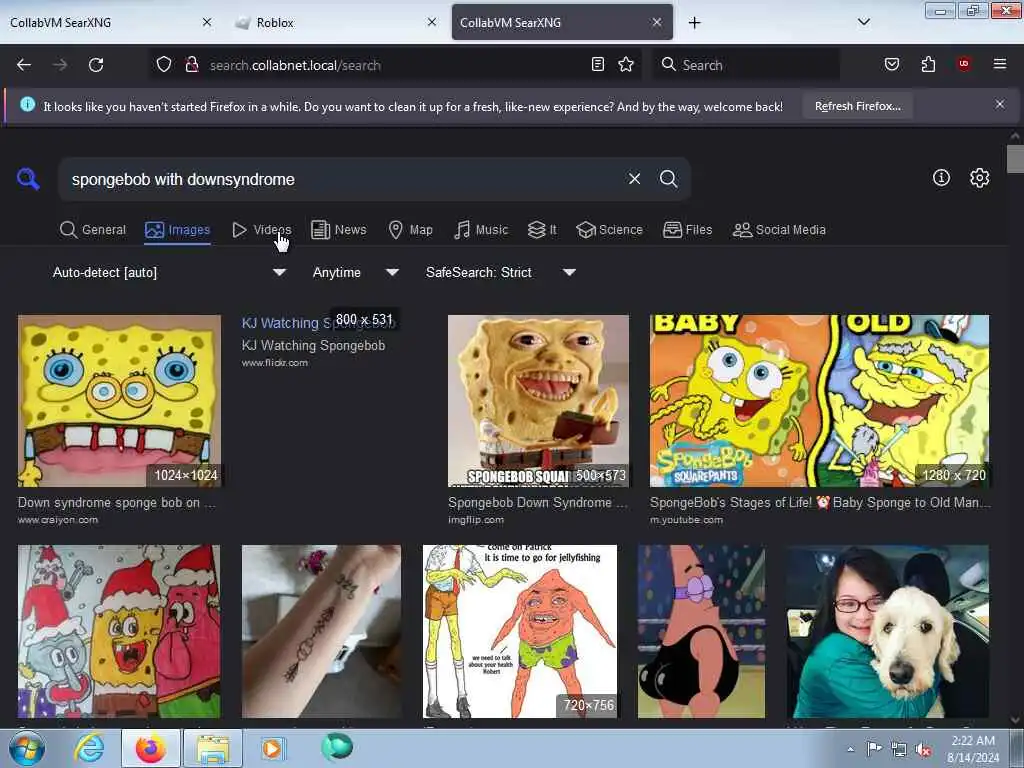
Task: Open the jellyfishing Patrick 720×756 thumbnail
Action: (x=520, y=632)
